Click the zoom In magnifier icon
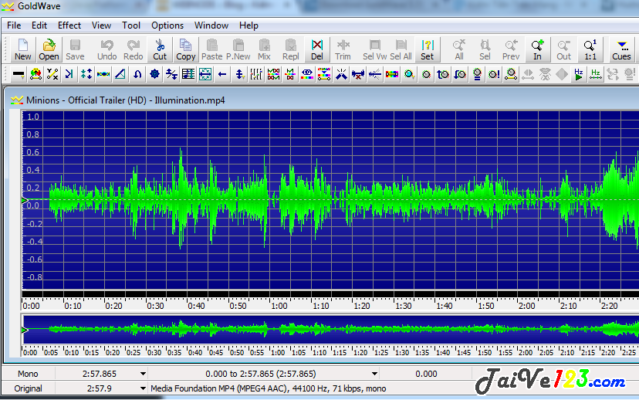This screenshot has height=400, width=639. (538, 50)
